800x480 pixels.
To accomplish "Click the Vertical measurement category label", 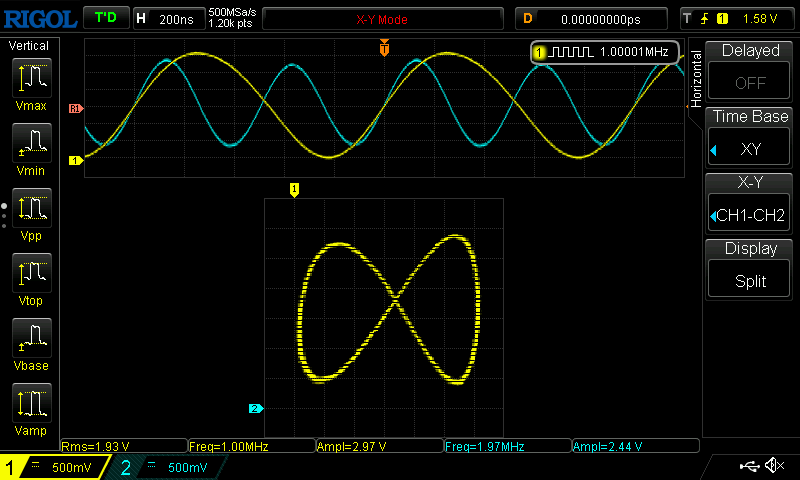I will point(29,46).
